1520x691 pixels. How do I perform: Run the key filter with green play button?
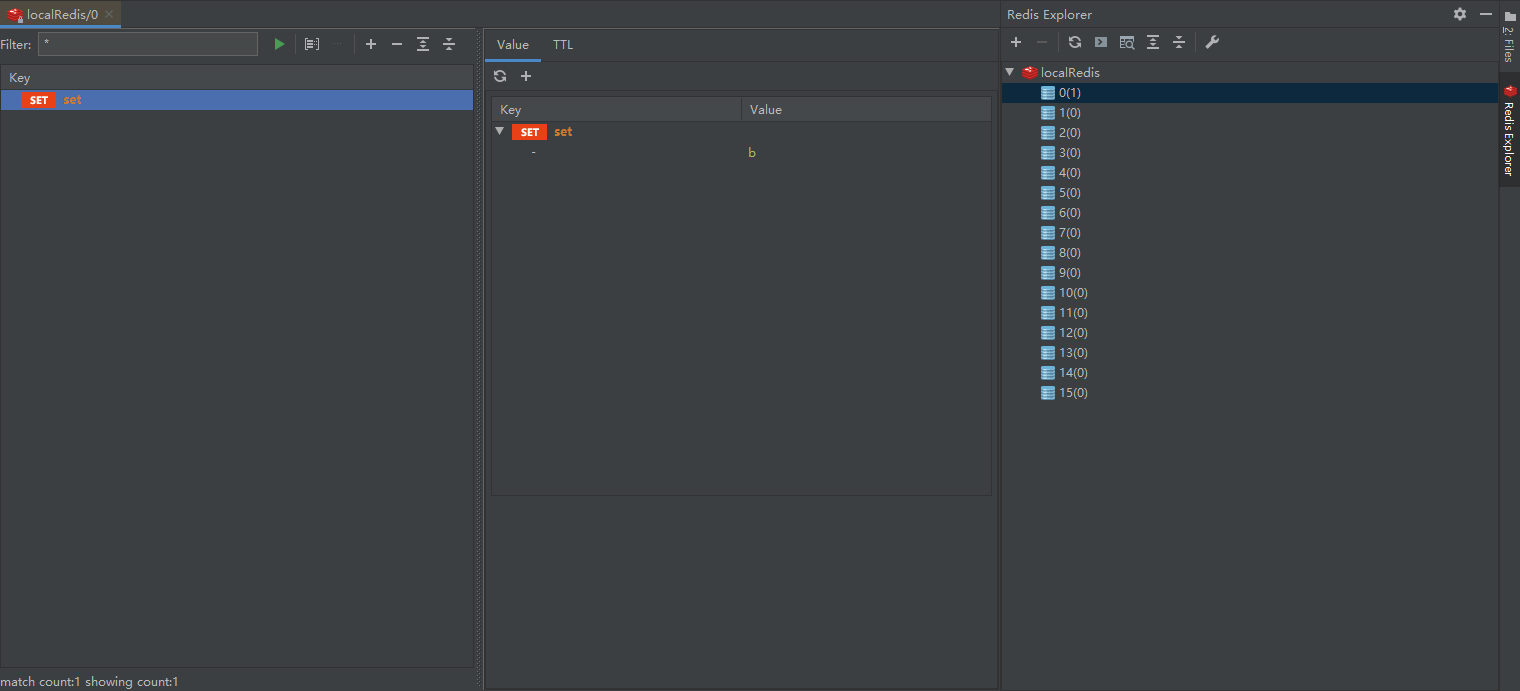[x=279, y=44]
